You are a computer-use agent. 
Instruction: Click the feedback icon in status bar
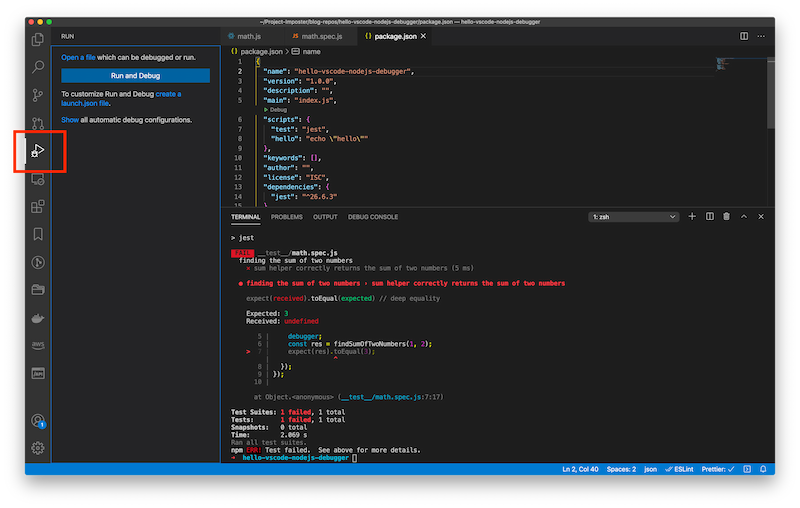pyautogui.click(x=747, y=469)
